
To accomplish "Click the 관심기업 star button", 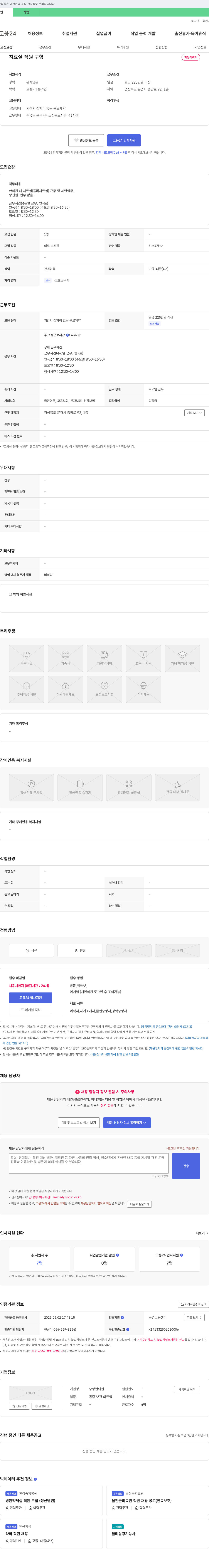I will point(20,1406).
